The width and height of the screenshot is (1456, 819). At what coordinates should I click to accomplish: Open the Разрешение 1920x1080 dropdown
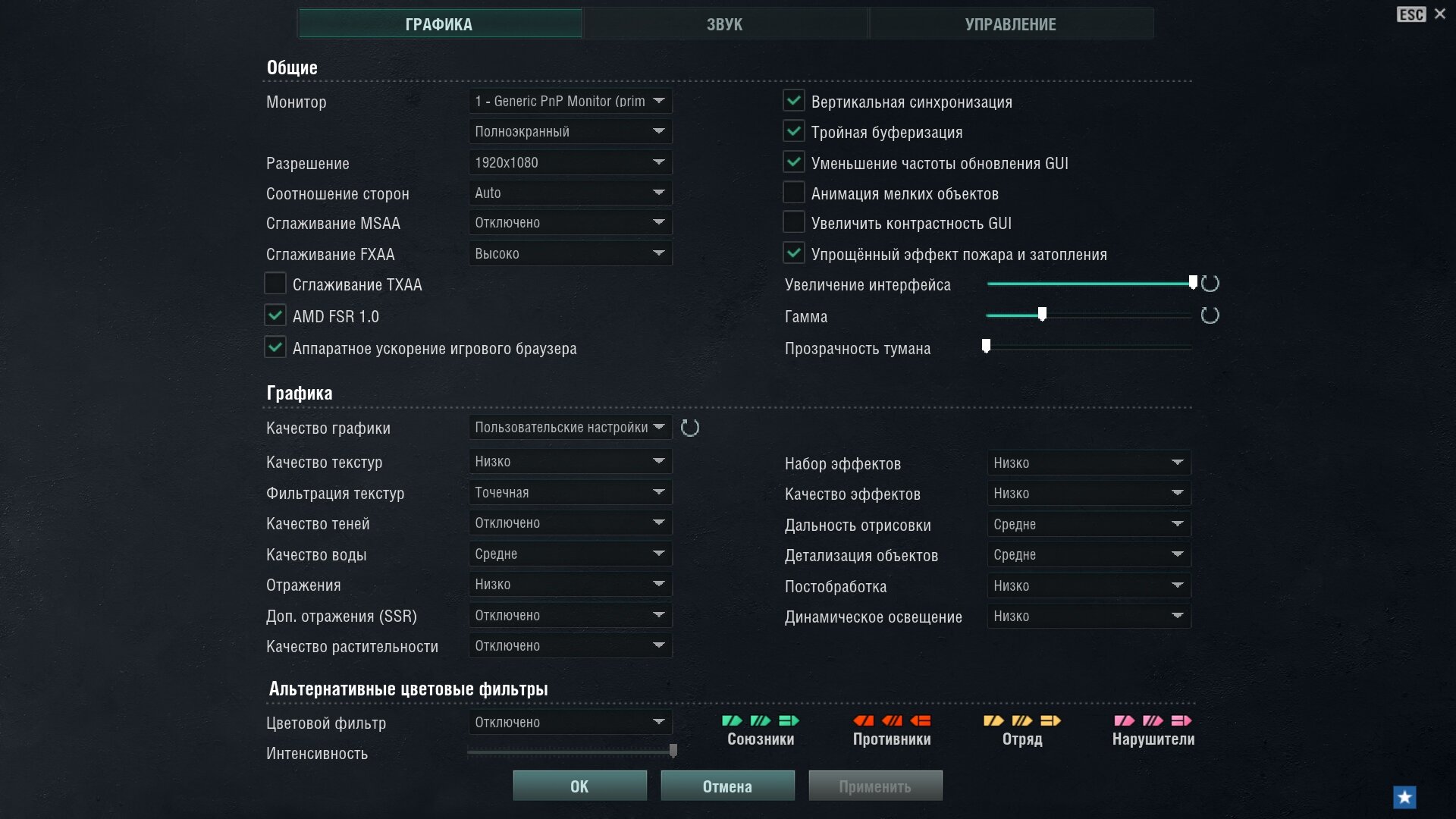coord(570,162)
